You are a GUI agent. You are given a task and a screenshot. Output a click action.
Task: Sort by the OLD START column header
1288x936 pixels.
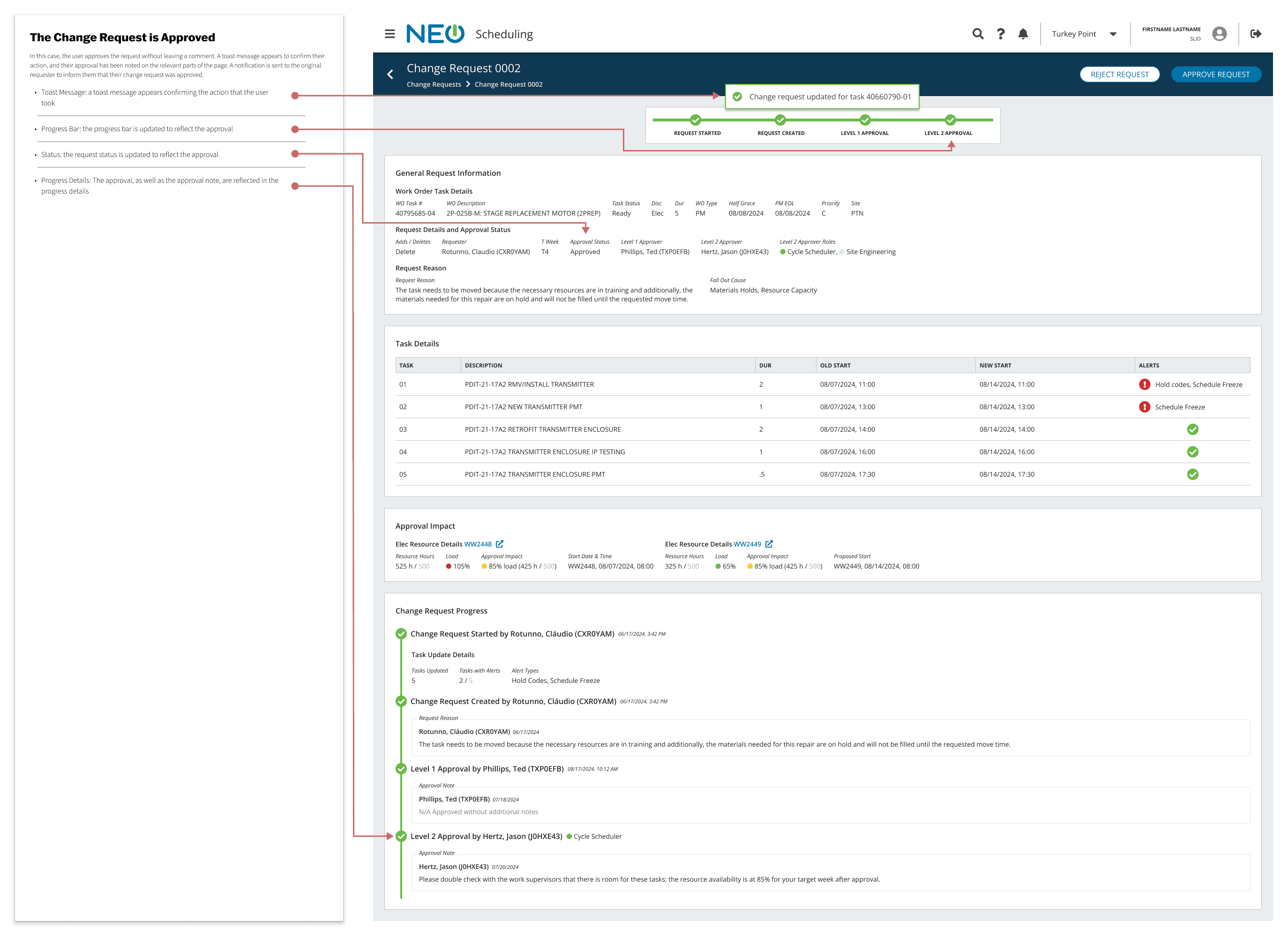click(835, 365)
